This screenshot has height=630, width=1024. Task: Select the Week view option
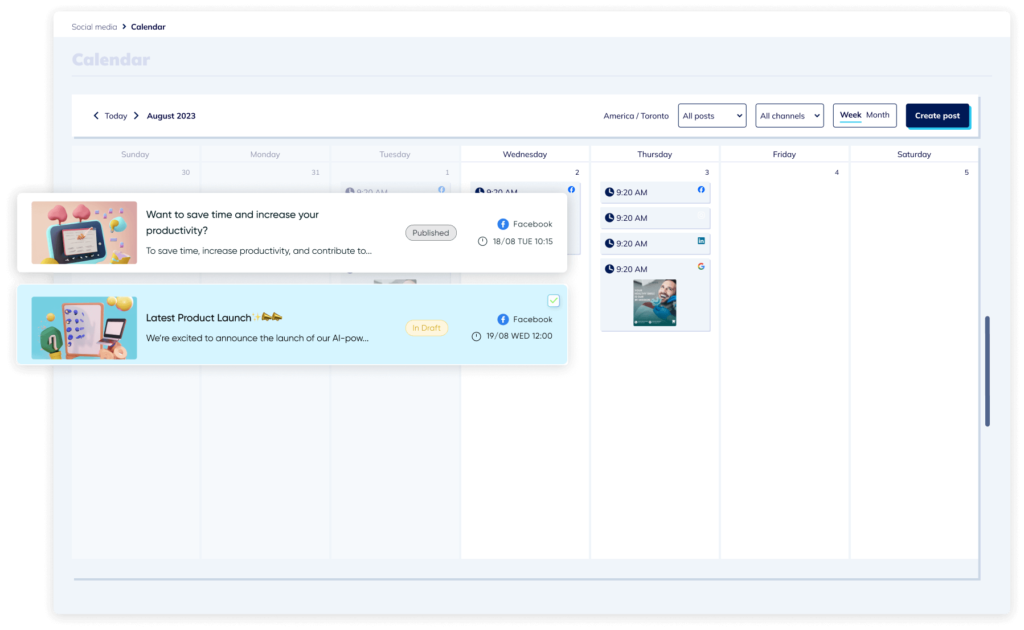click(x=850, y=115)
